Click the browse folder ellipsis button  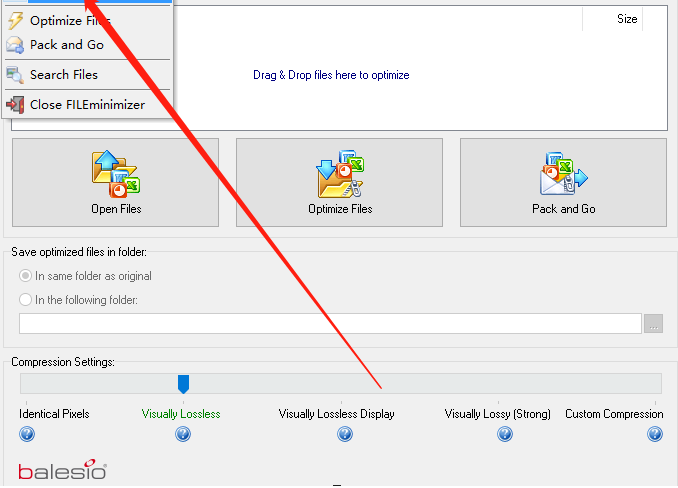[653, 324]
